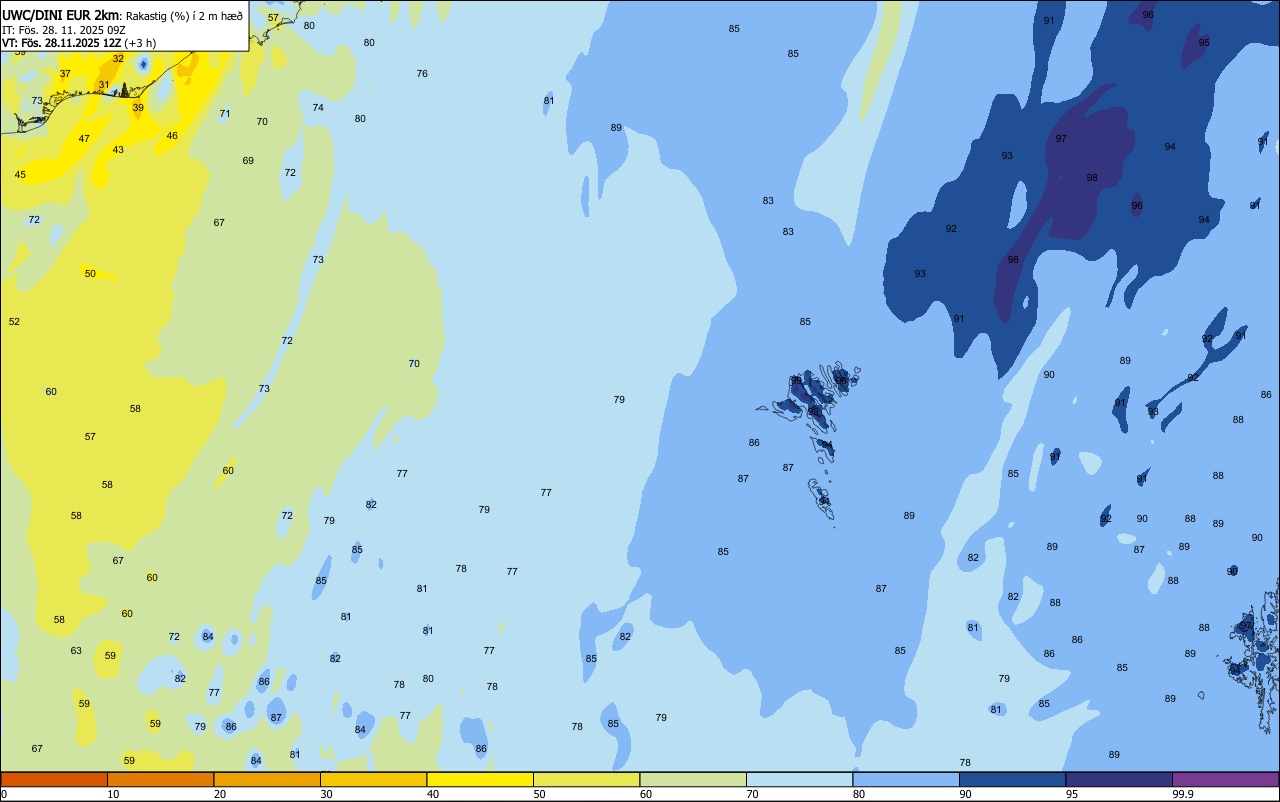Click the map reading 52
This screenshot has height=802, width=1280.
click(x=14, y=322)
